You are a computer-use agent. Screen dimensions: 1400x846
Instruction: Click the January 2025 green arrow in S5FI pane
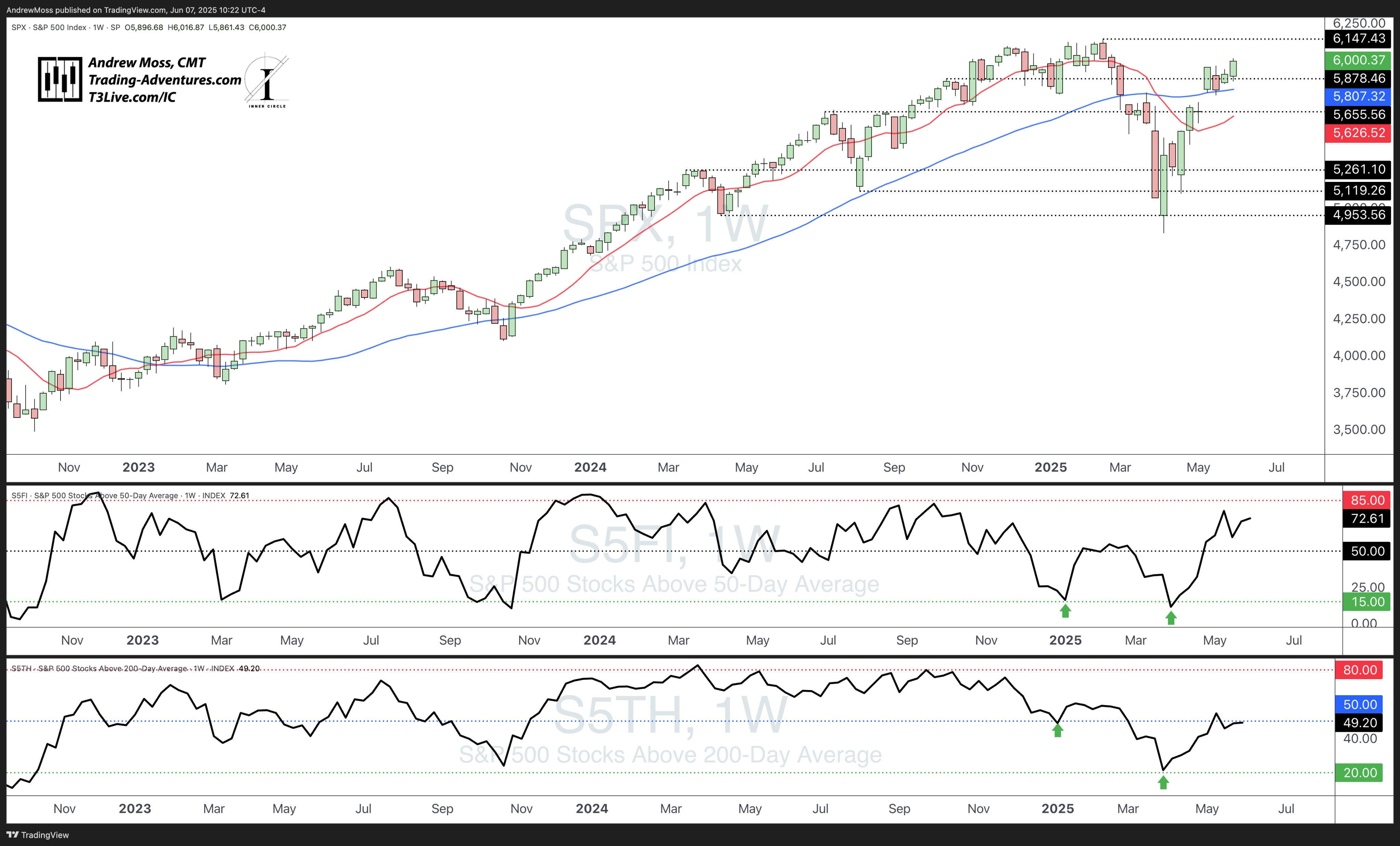1065,611
